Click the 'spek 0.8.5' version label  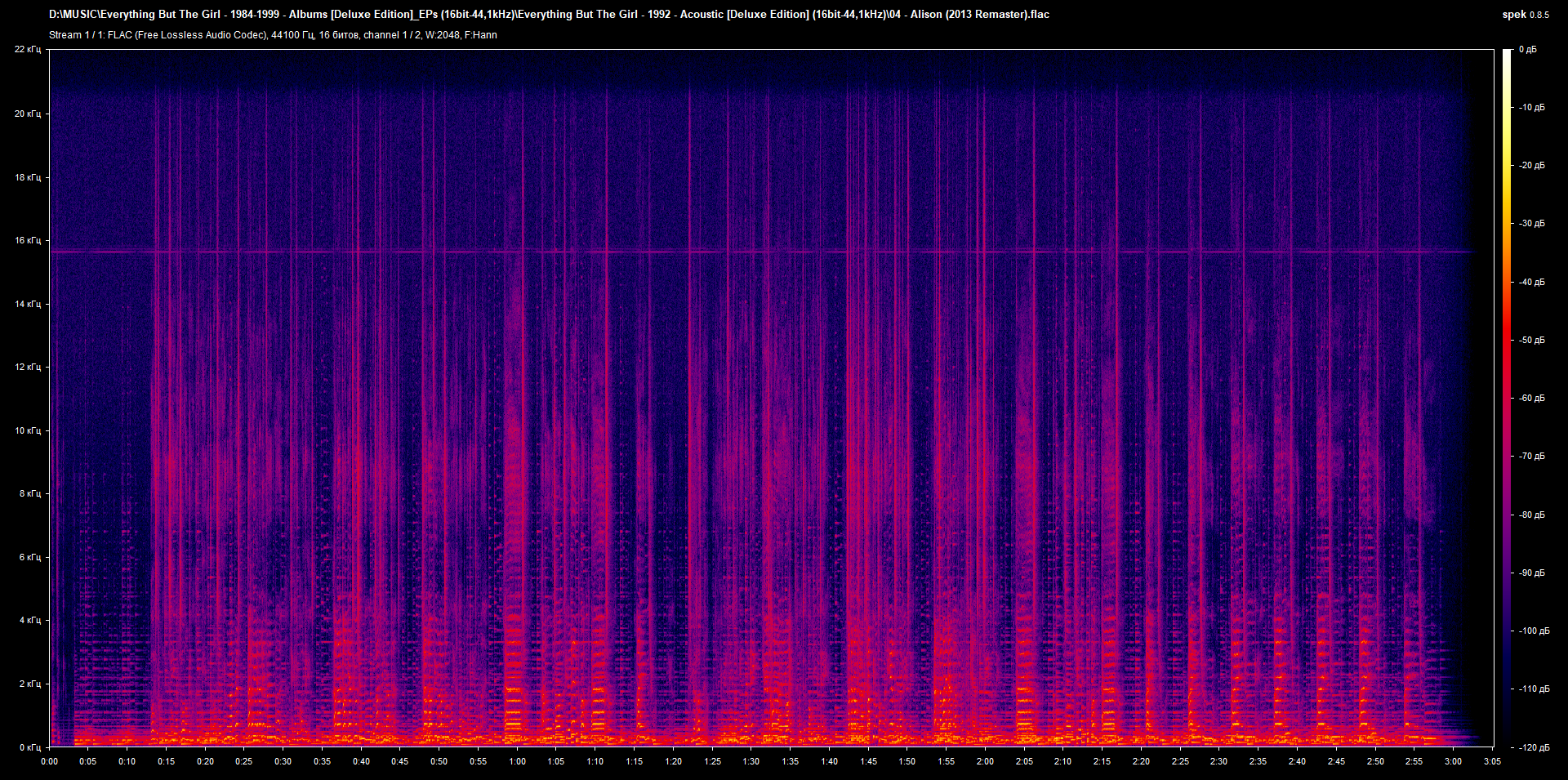point(1526,15)
